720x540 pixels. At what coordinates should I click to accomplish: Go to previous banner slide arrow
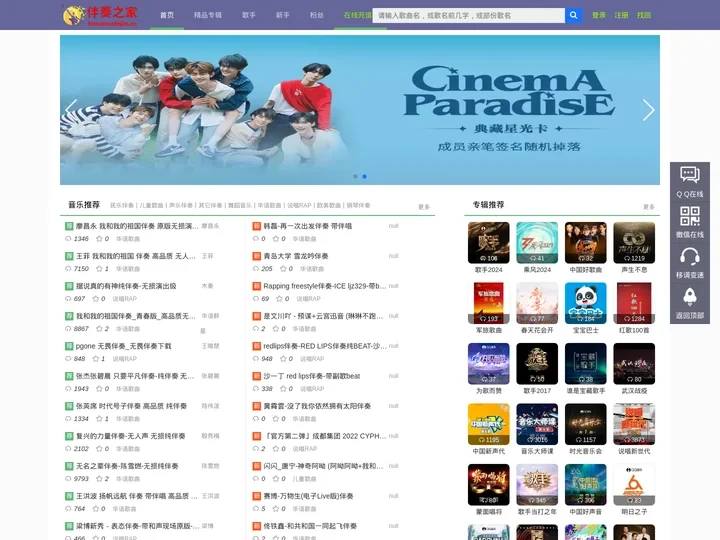[x=71, y=110]
